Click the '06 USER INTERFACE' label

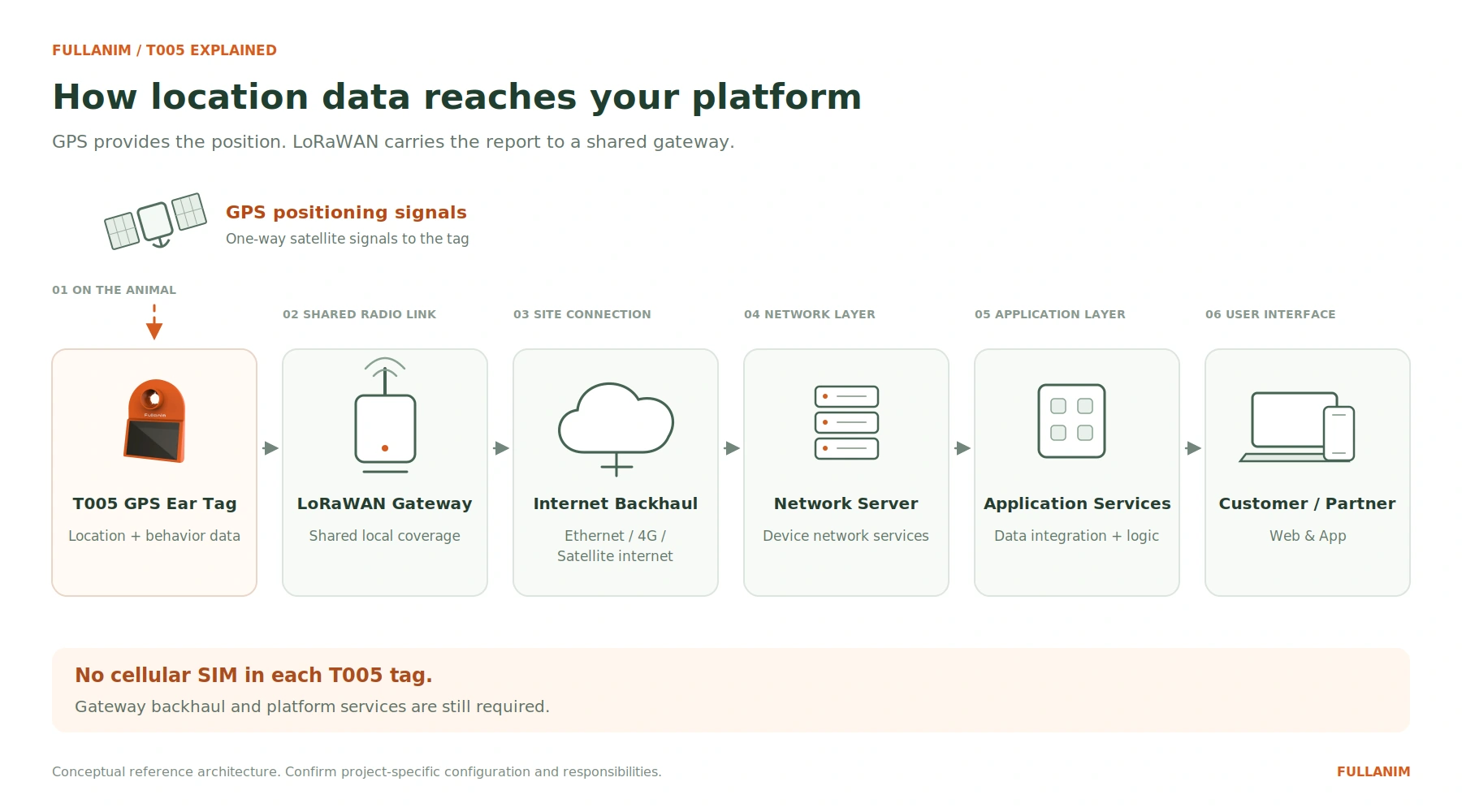tap(1270, 314)
